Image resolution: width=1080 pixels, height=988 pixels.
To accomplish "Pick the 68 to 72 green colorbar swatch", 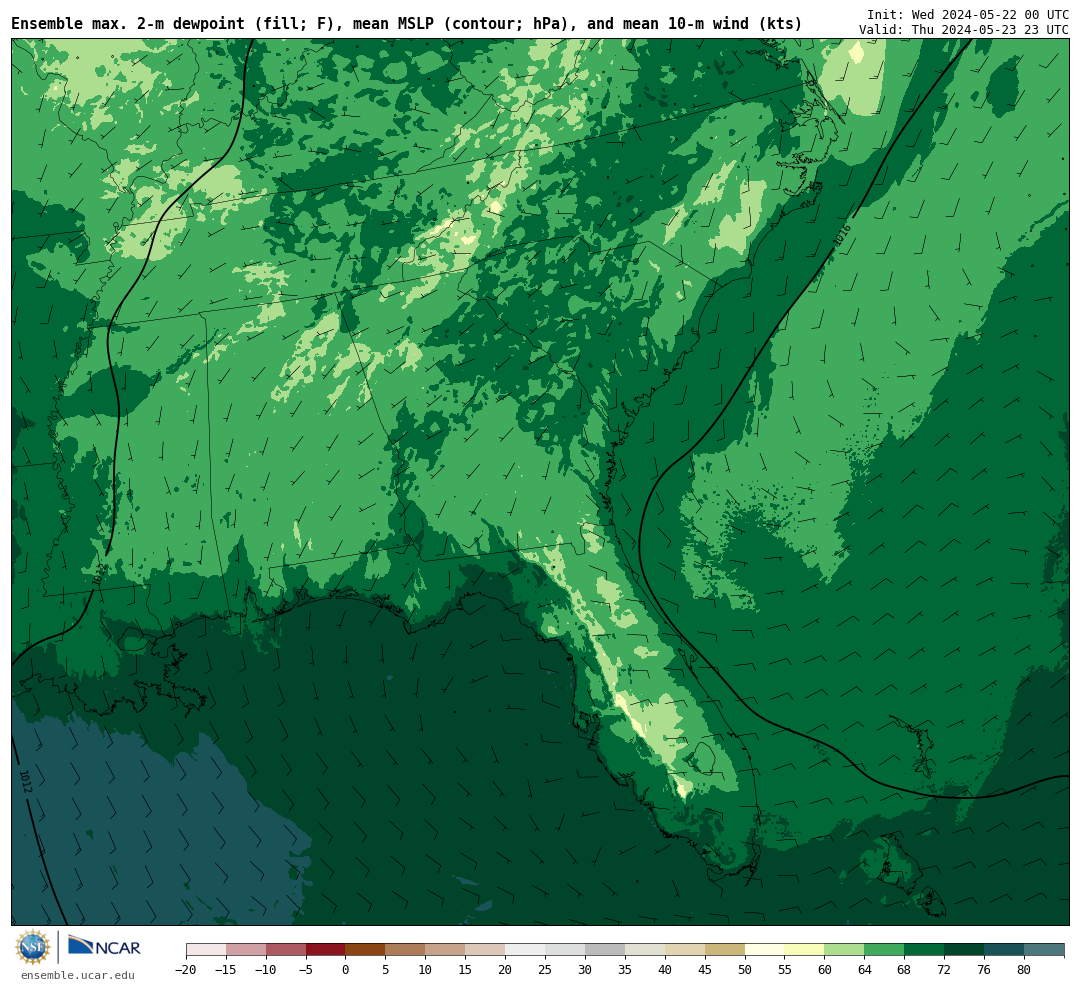I will click(x=925, y=950).
